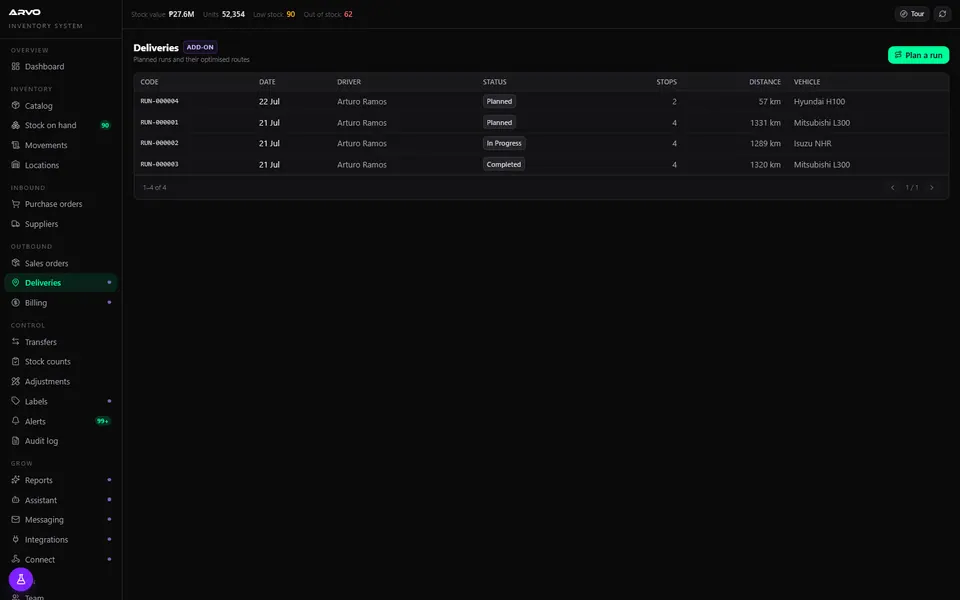Click the Deliveries pin icon
This screenshot has height=600, width=960.
tap(16, 282)
